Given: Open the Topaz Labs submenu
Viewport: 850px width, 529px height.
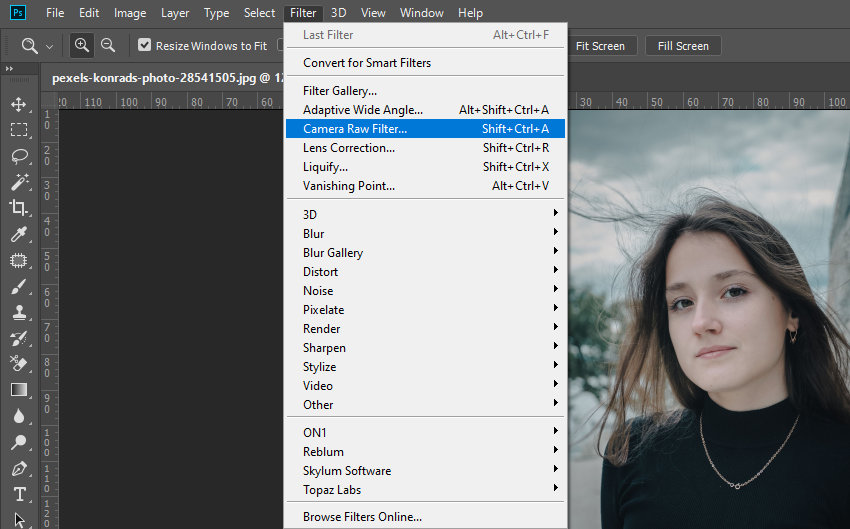Looking at the screenshot, I should click(426, 489).
